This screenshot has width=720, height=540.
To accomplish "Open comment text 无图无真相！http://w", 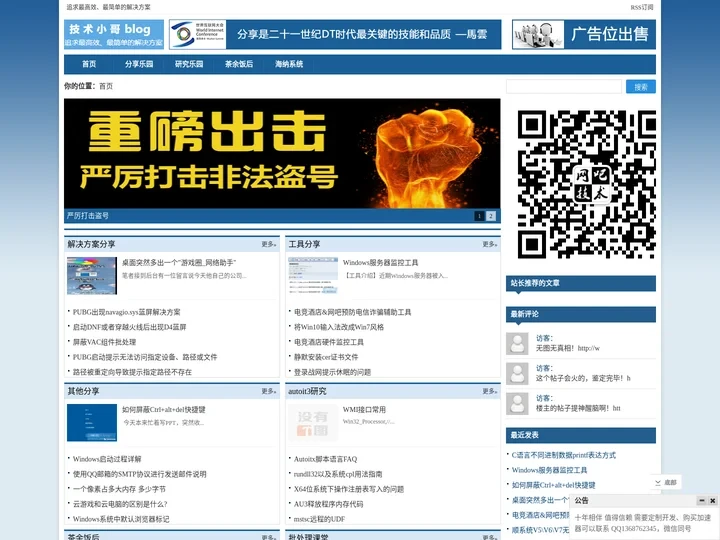I will coord(568,349).
